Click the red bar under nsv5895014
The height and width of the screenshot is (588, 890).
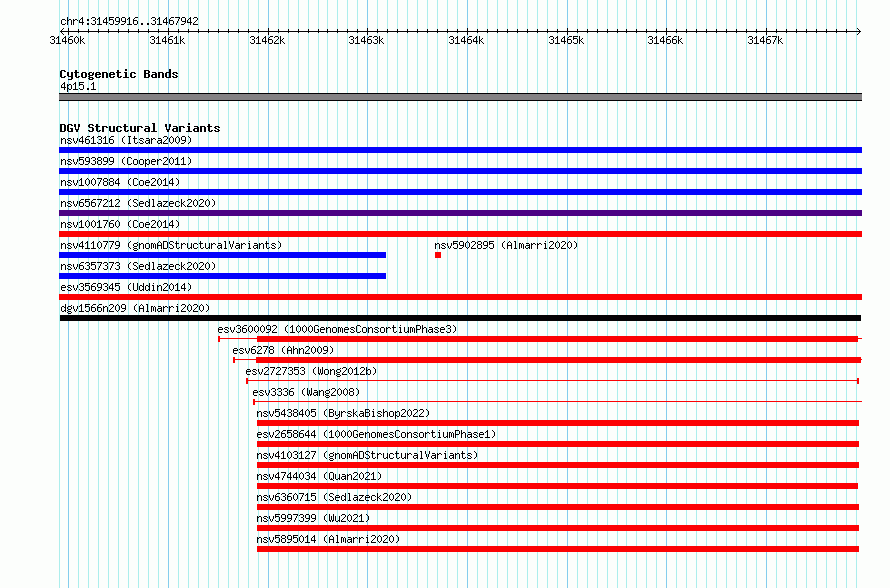click(558, 549)
